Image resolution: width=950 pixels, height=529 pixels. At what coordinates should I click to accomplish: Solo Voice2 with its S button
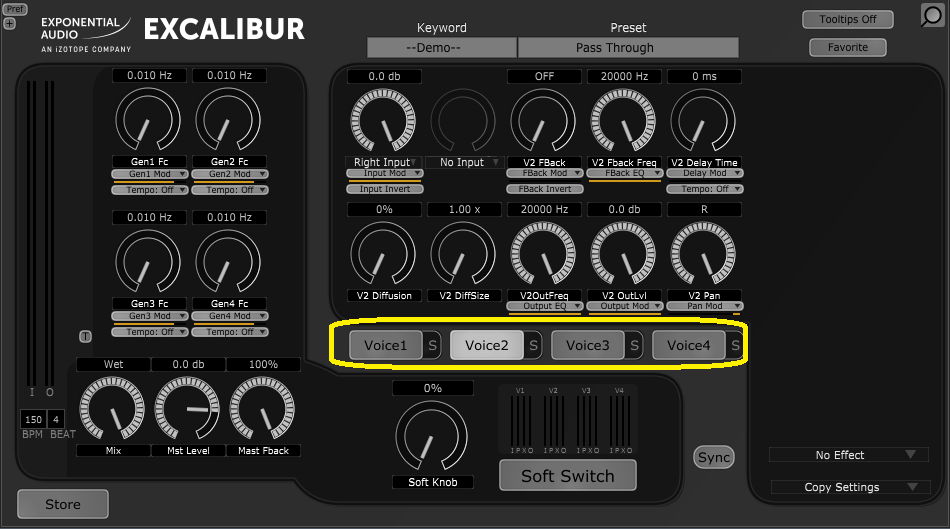[x=533, y=345]
